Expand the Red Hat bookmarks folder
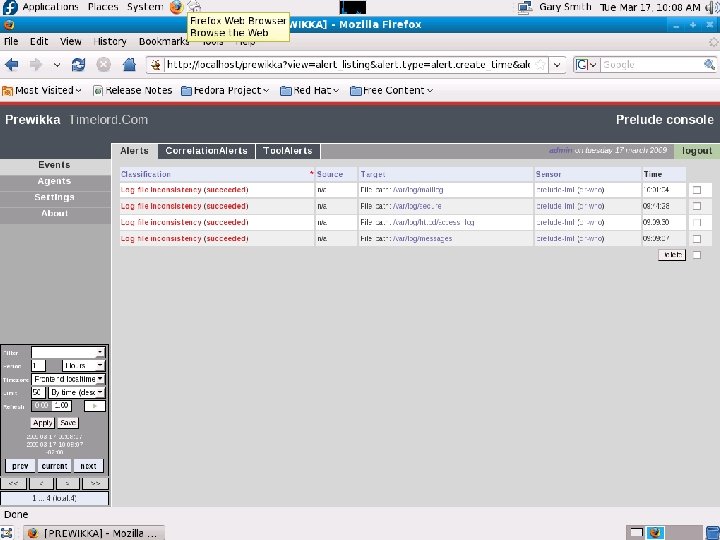 coord(309,90)
